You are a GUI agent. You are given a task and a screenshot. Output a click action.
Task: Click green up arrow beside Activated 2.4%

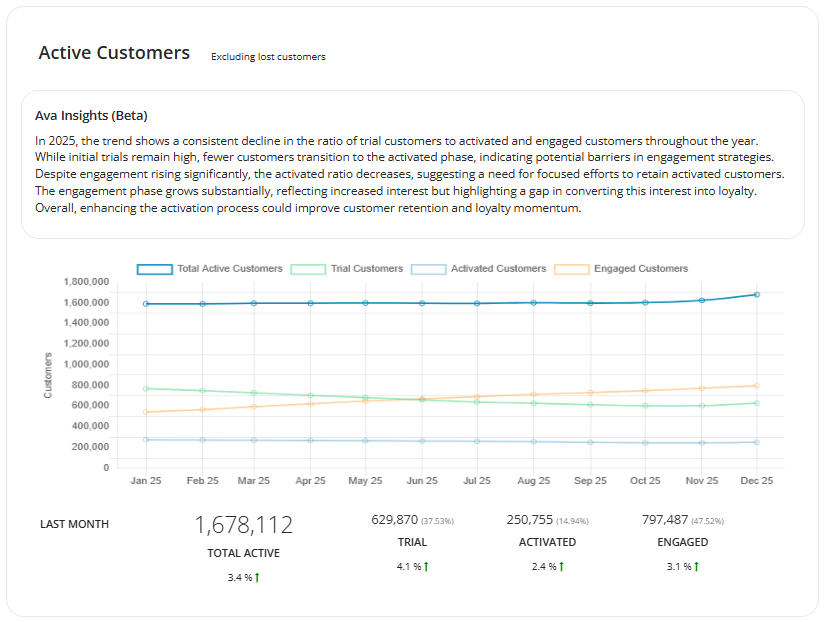pyautogui.click(x=560, y=567)
